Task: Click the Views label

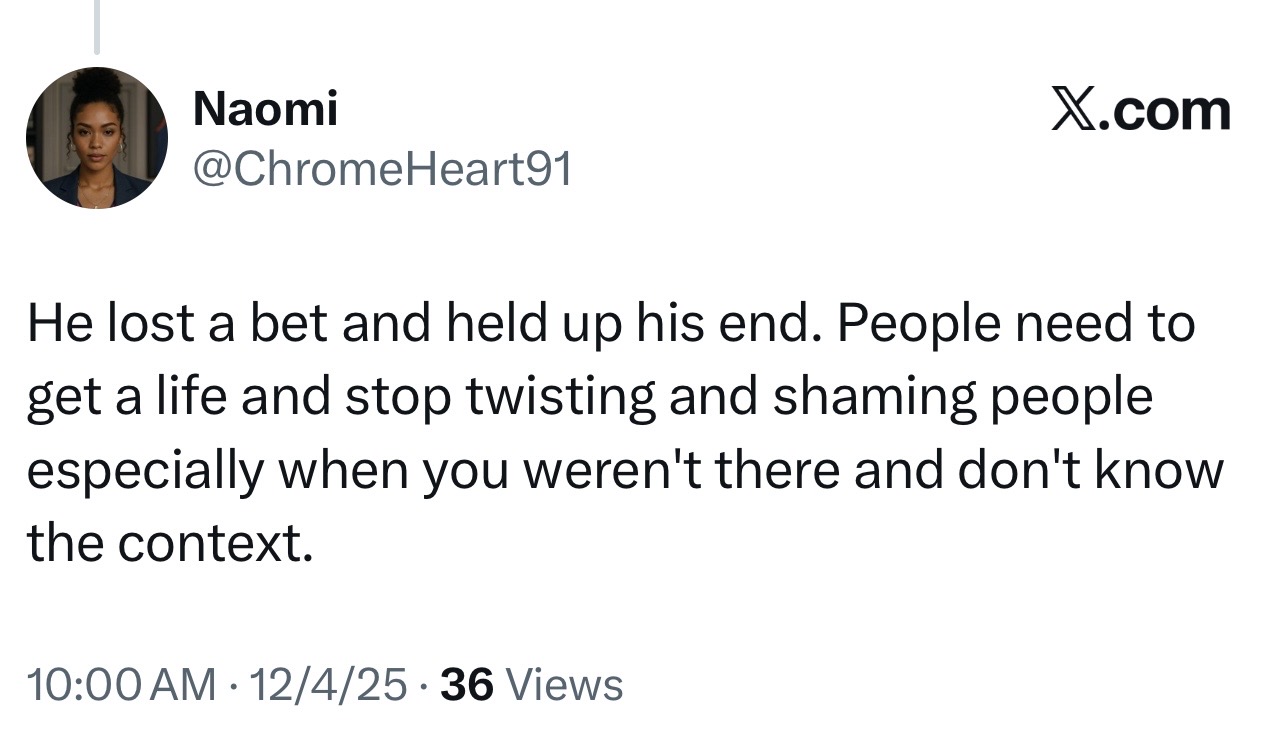Action: pos(565,685)
